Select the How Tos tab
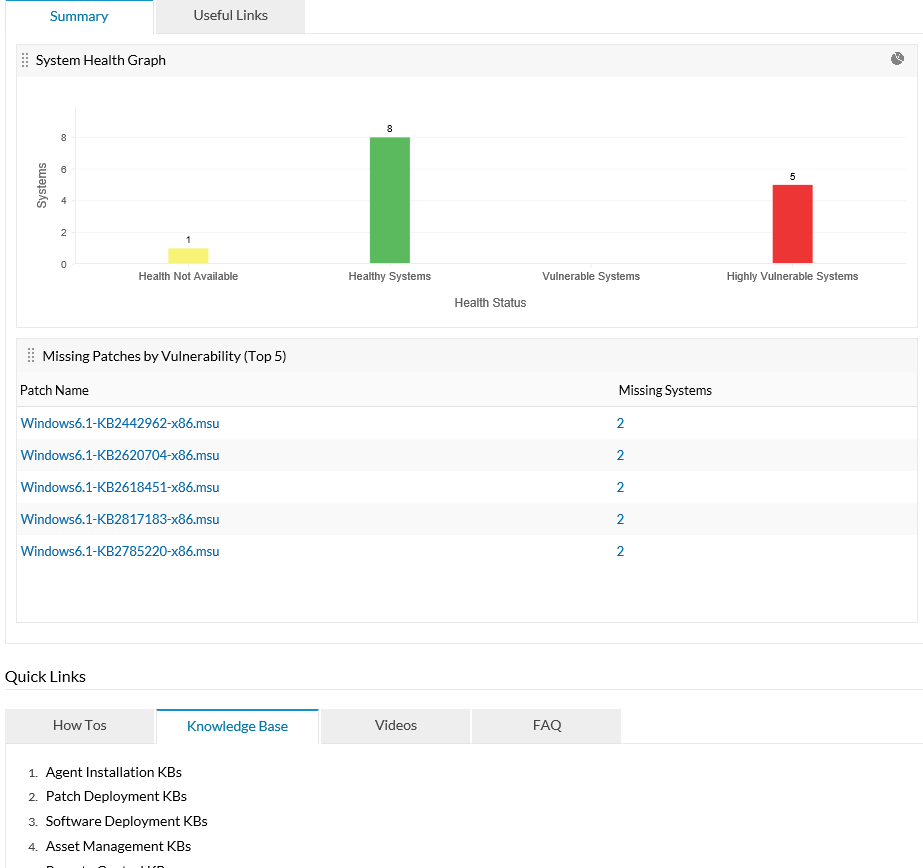 (79, 725)
